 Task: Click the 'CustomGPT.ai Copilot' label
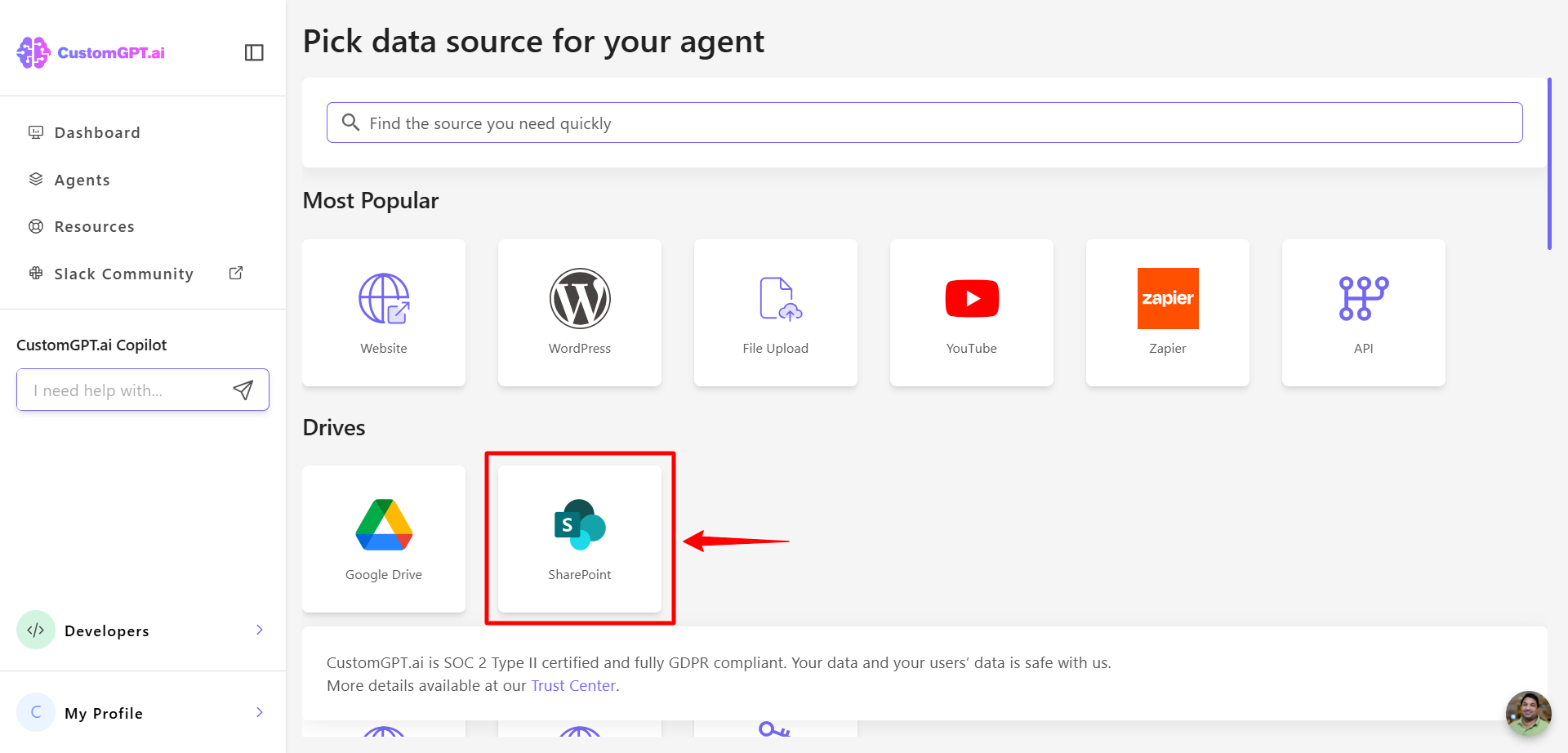91,345
